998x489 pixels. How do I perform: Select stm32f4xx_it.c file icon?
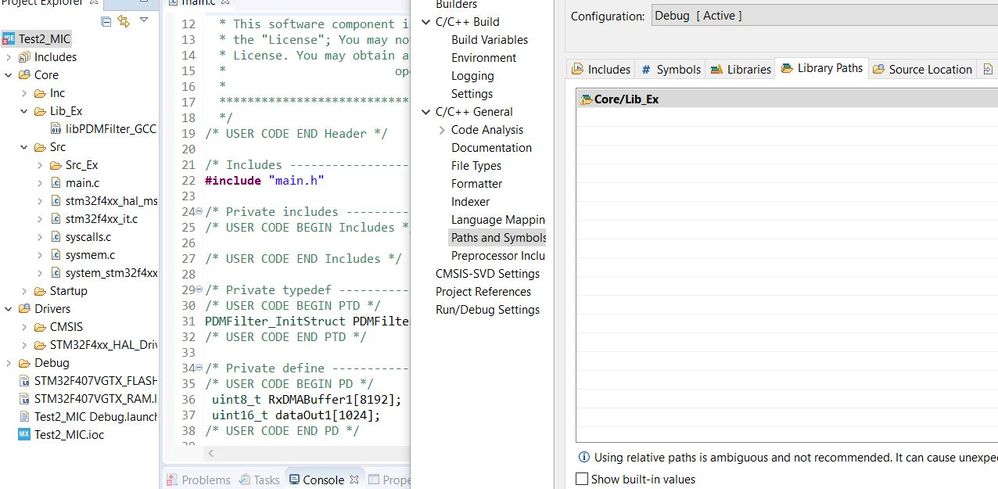pos(55,219)
